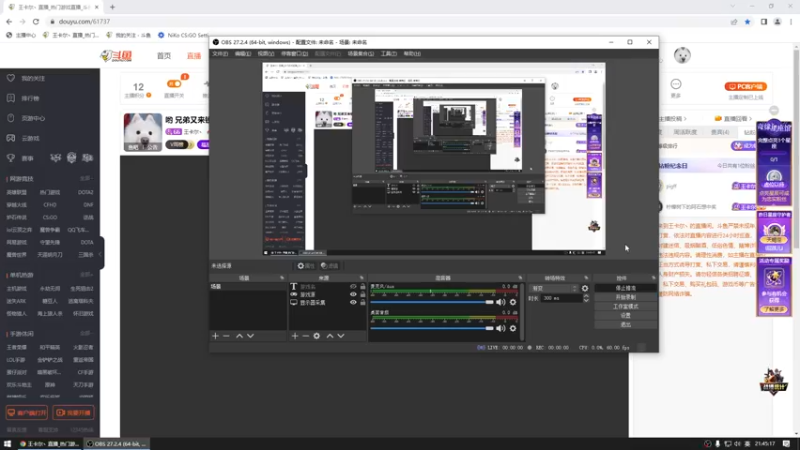Open the Windows Start menu
Viewport: 800px width, 450px height.
pyautogui.click(x=7, y=444)
